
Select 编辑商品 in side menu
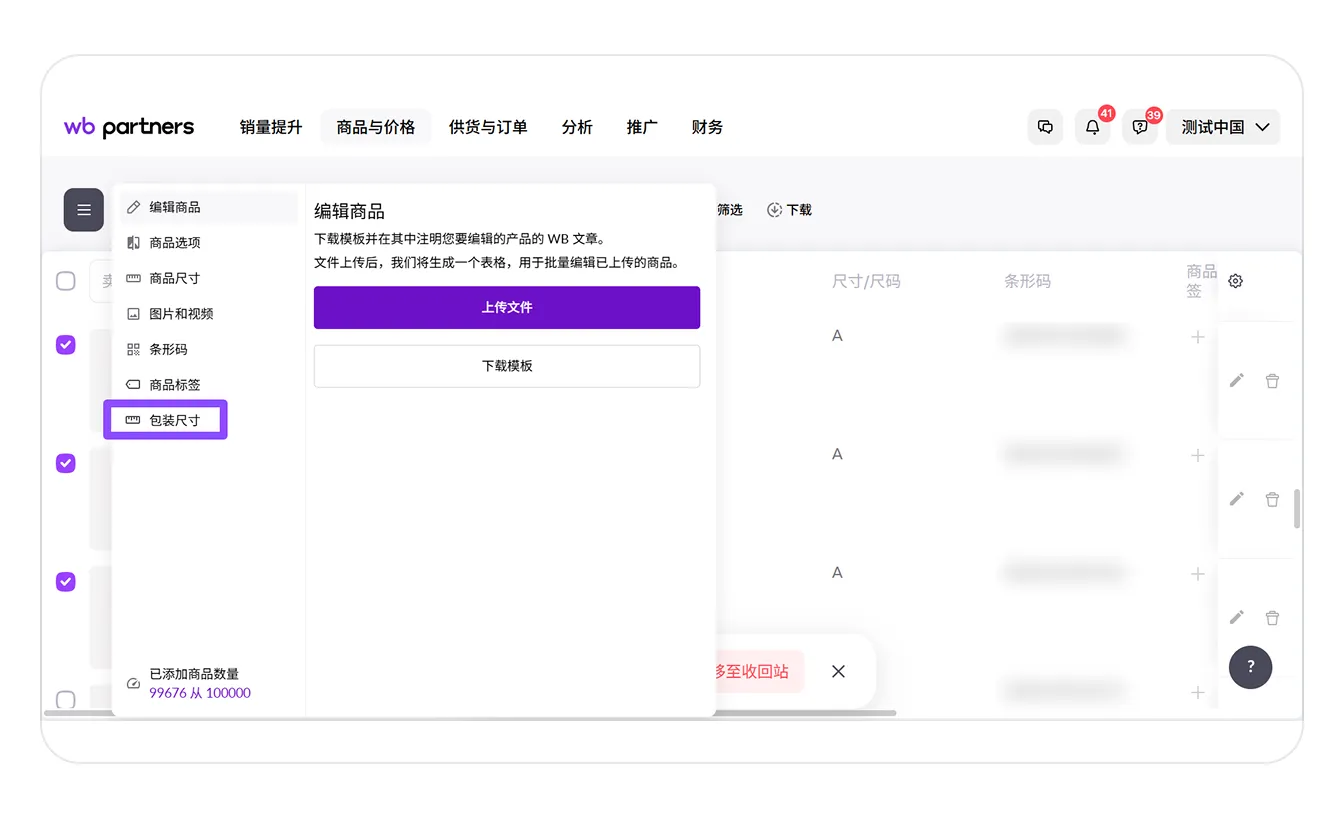[209, 207]
